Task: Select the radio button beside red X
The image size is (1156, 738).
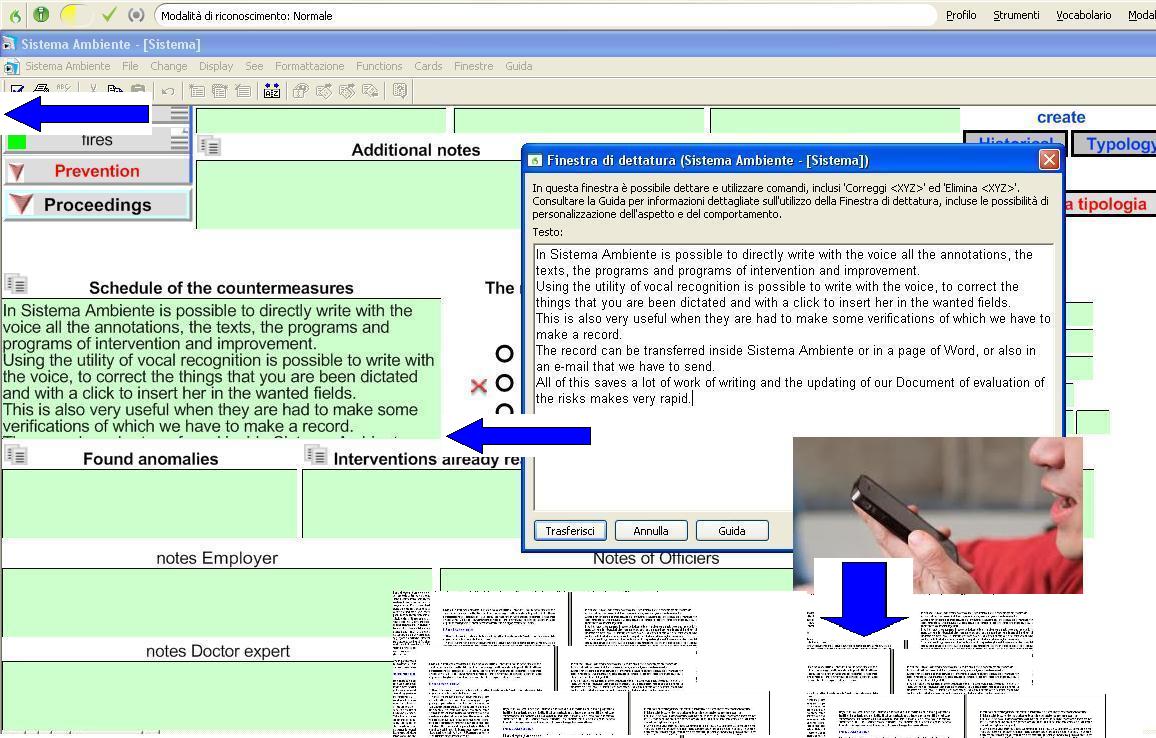Action: pos(504,383)
